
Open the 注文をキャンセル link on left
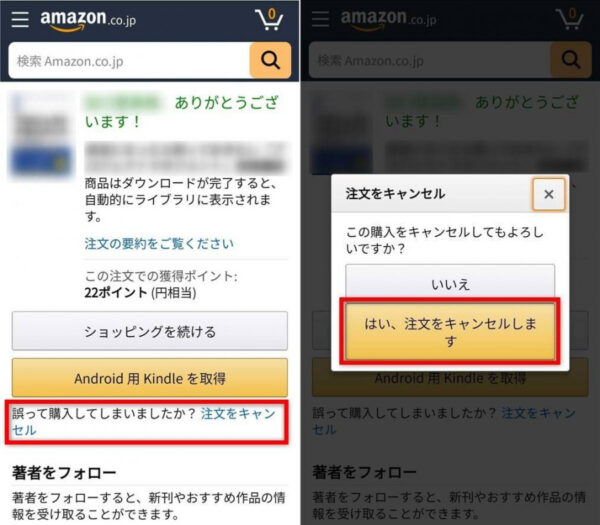[x=143, y=422]
